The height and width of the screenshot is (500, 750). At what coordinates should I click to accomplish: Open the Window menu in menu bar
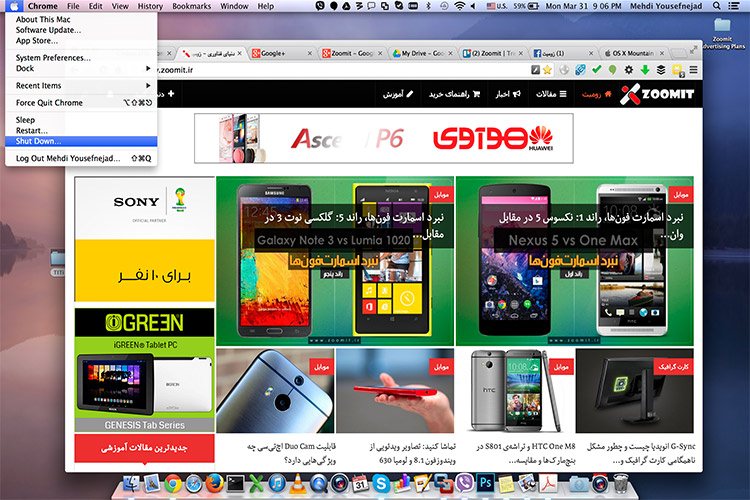coord(234,6)
